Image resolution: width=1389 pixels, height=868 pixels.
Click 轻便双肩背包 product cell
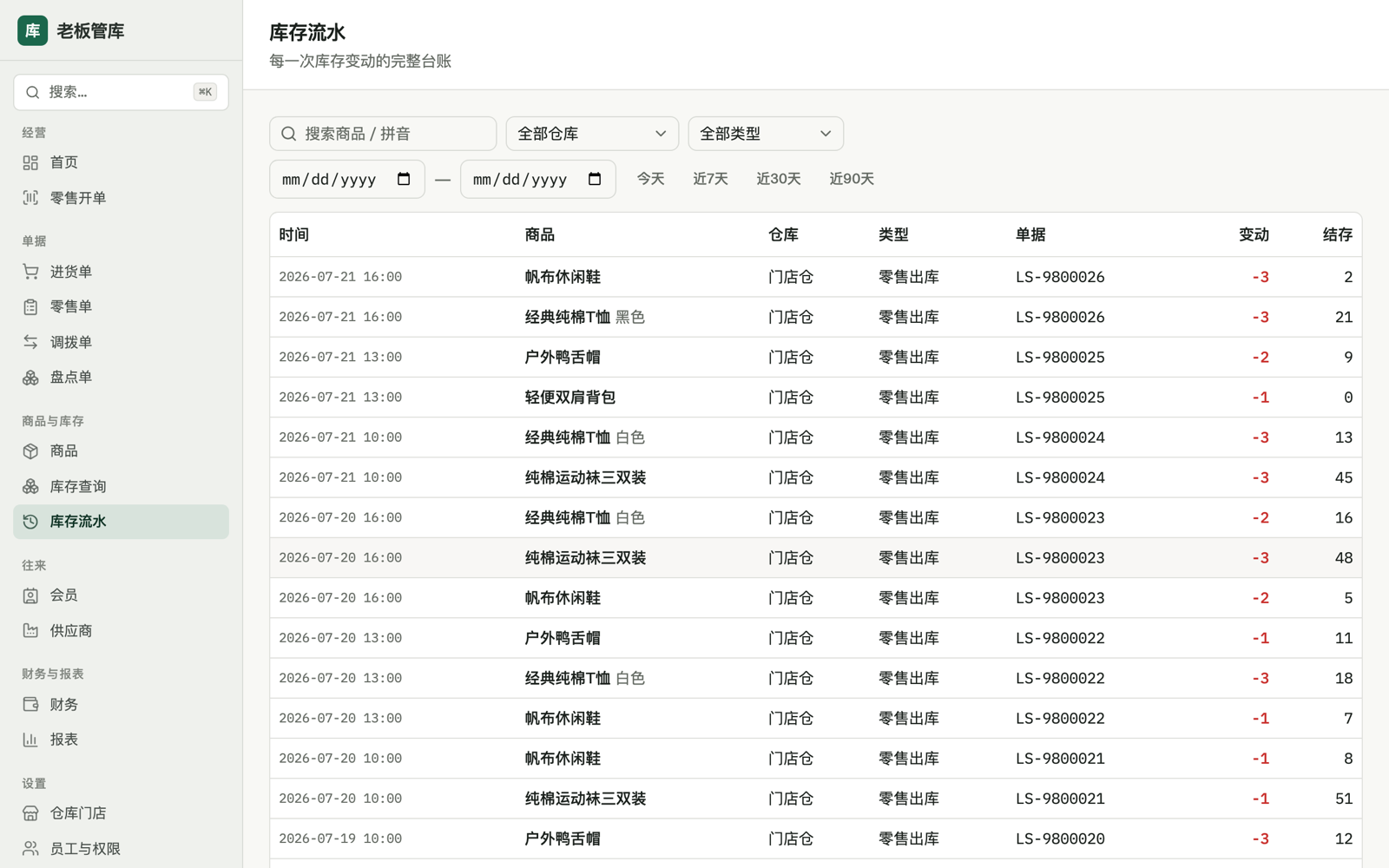[570, 398]
